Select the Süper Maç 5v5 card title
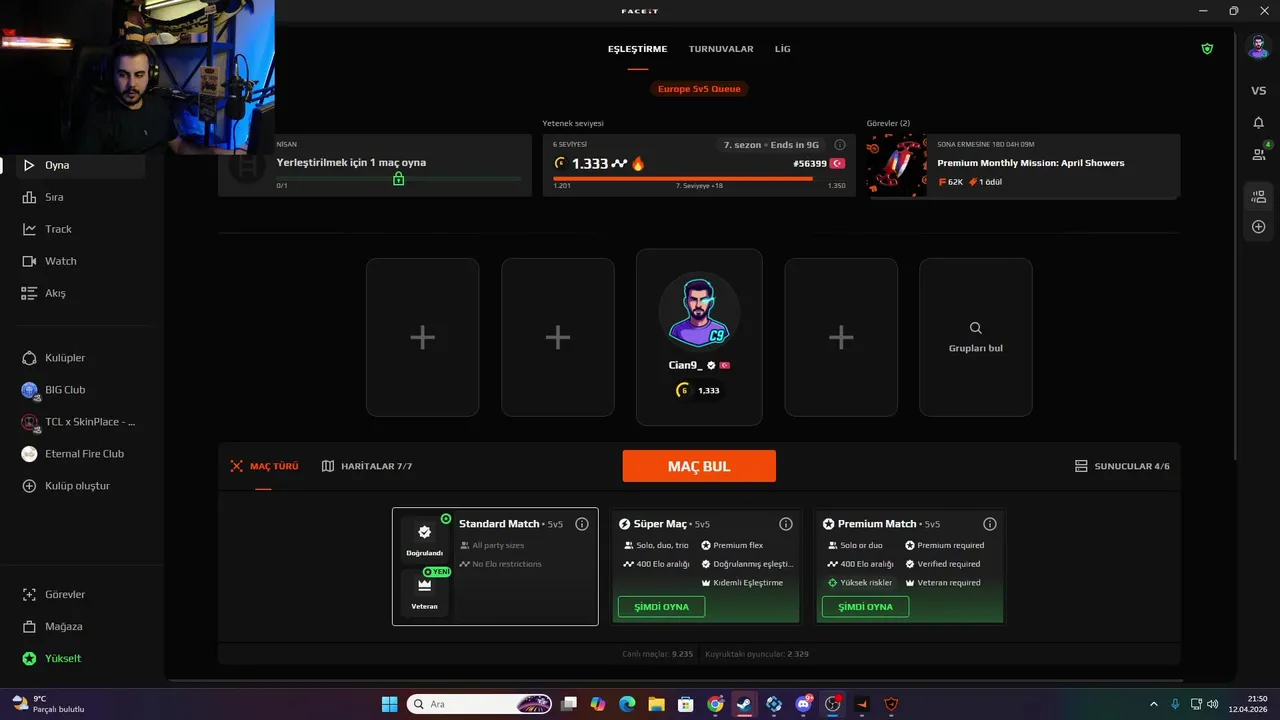Viewport: 1280px width, 720px height. 664,524
